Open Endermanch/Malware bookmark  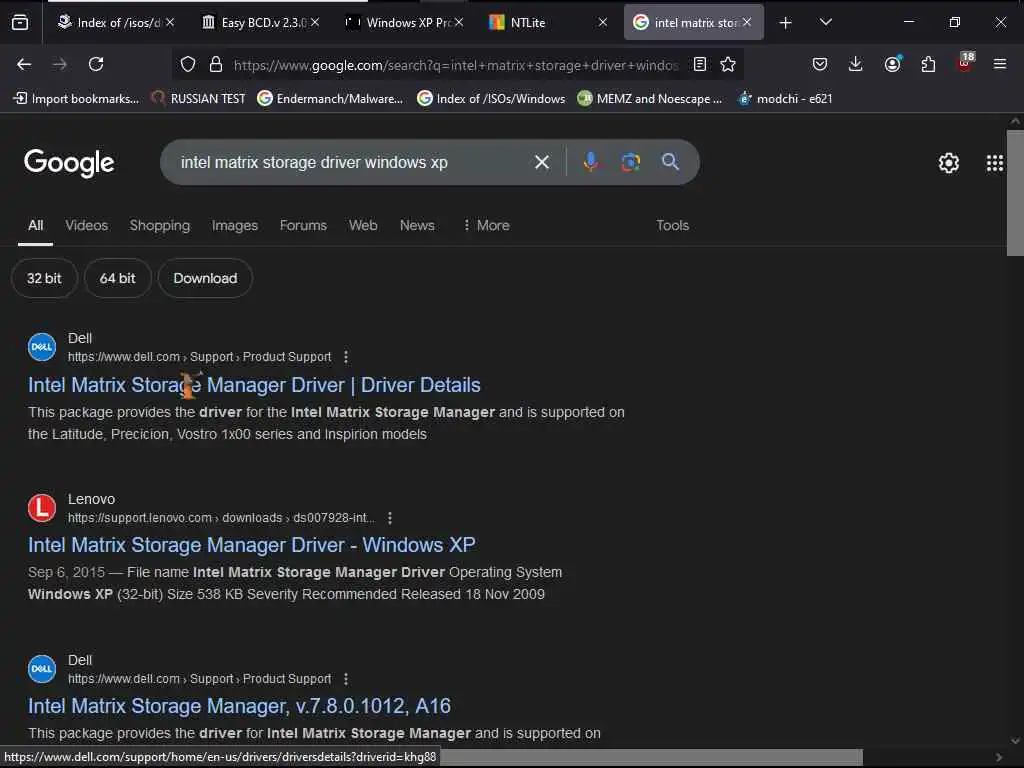click(330, 99)
